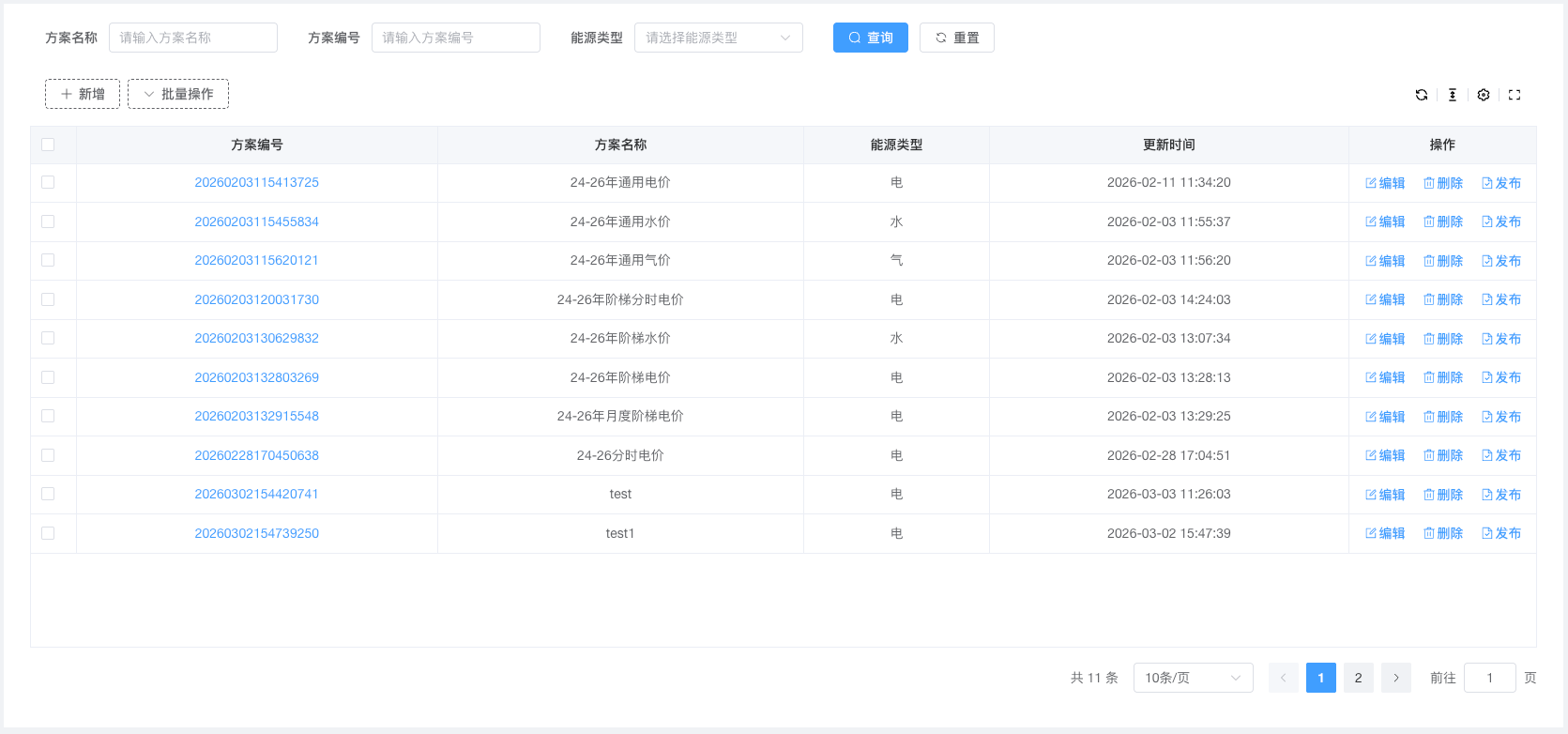Go to page 2
The width and height of the screenshot is (1568, 734).
pos(1359,678)
